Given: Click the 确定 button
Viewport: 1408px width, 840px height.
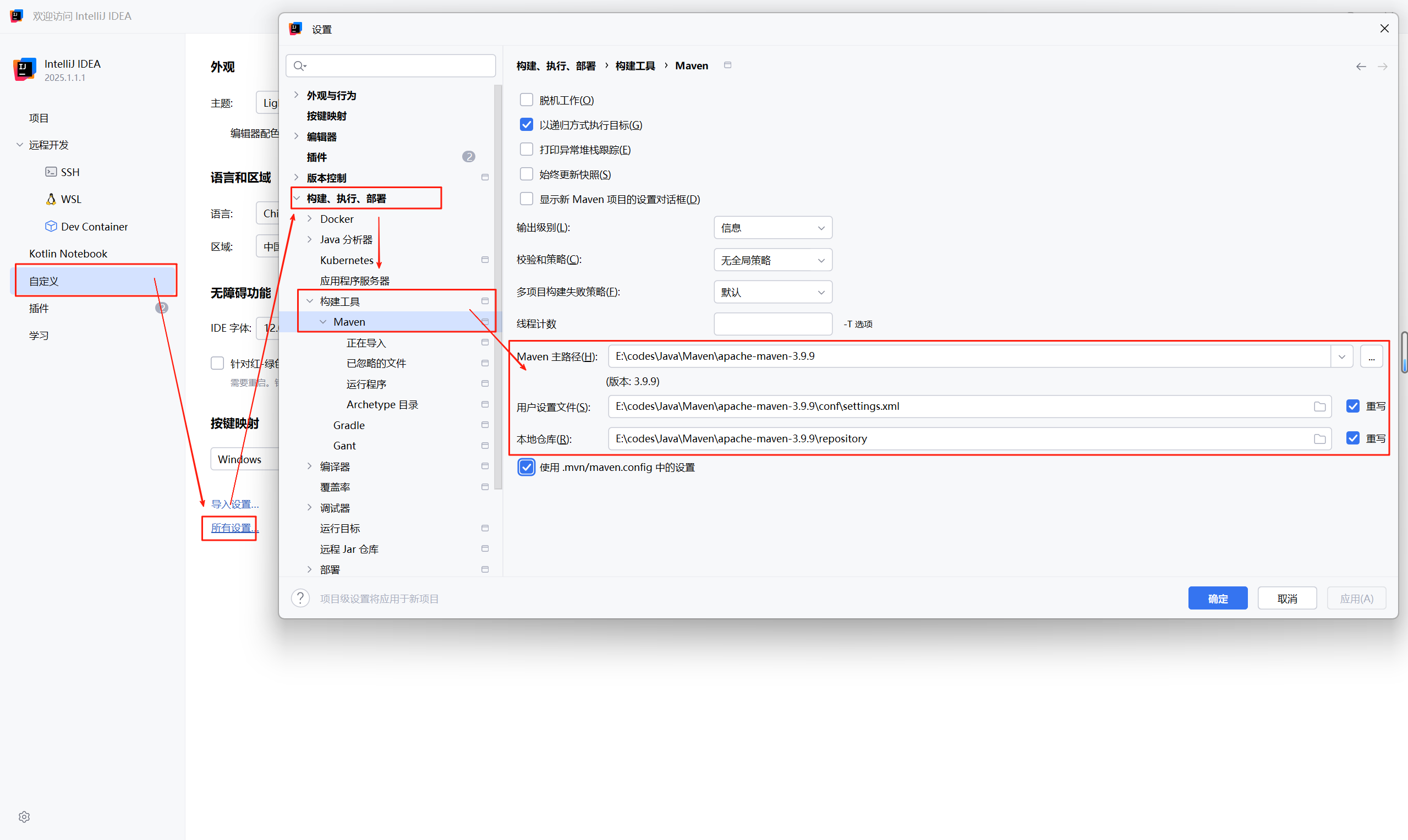Looking at the screenshot, I should tap(1217, 598).
